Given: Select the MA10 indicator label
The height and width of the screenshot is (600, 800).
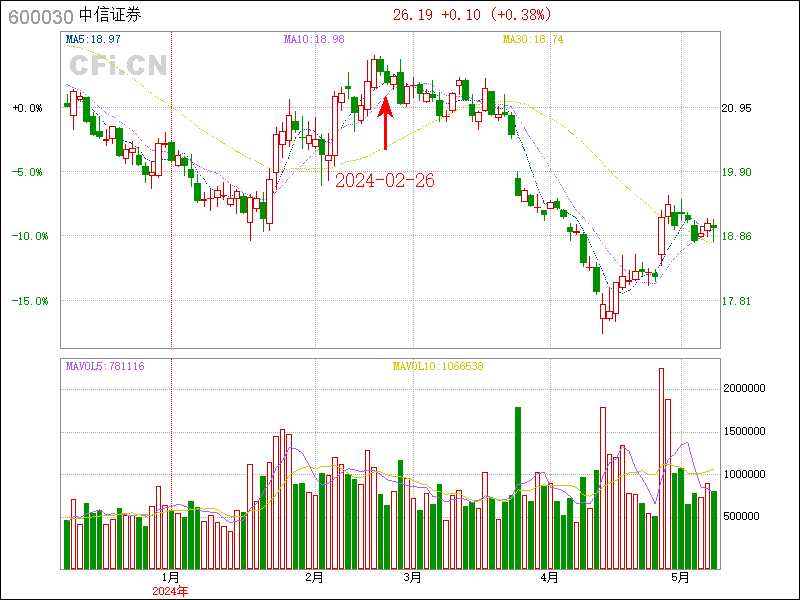Looking at the screenshot, I should pyautogui.click(x=314, y=39).
